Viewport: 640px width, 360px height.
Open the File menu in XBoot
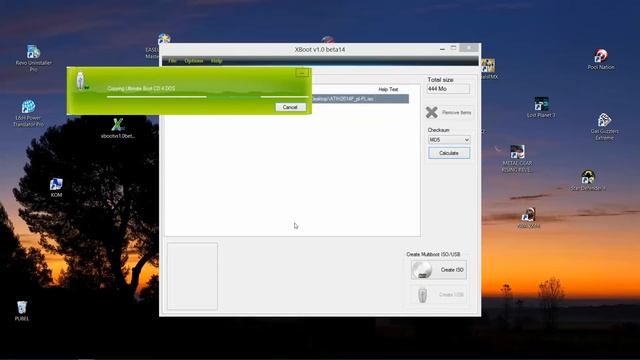173,61
